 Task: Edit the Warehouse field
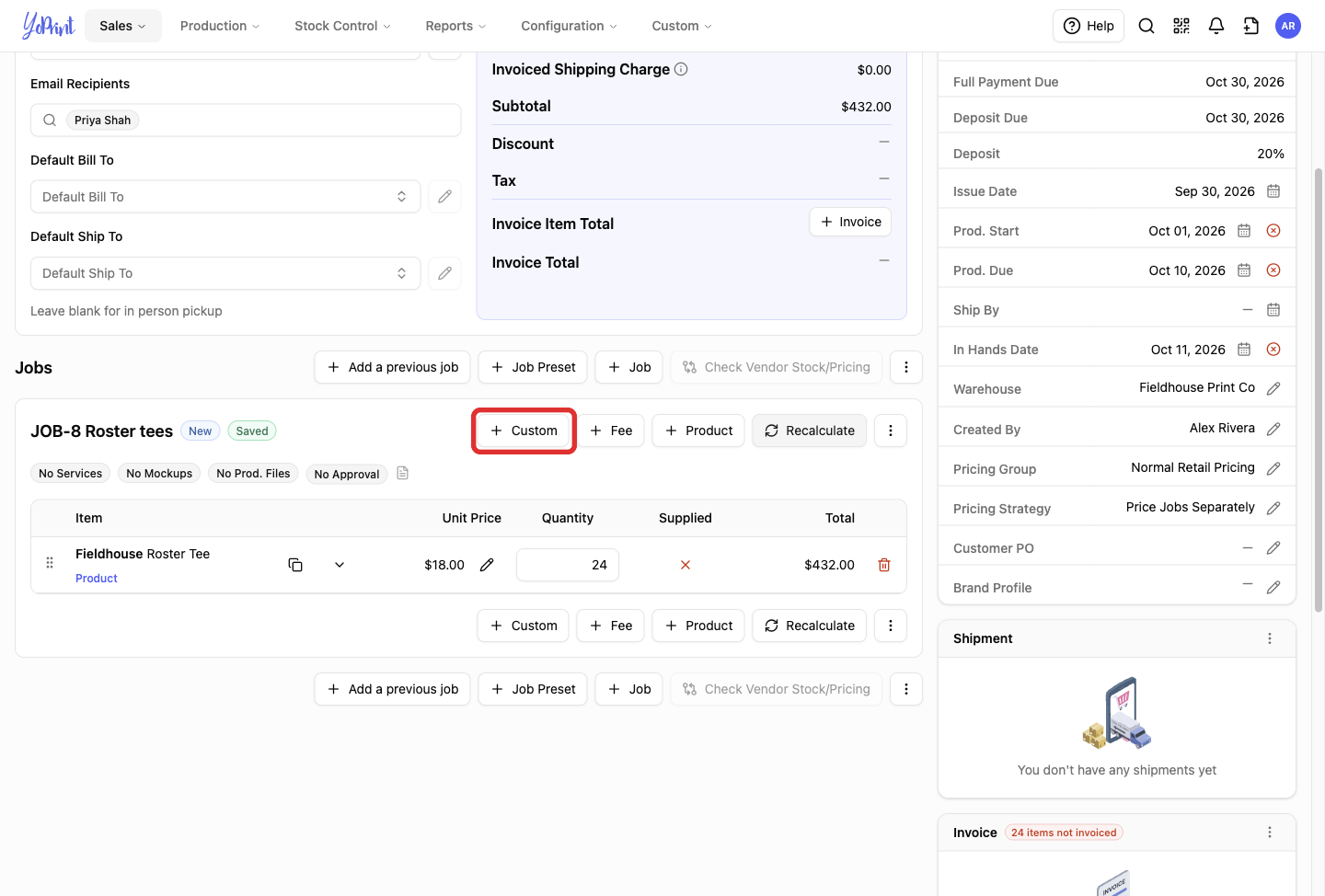[x=1273, y=389]
